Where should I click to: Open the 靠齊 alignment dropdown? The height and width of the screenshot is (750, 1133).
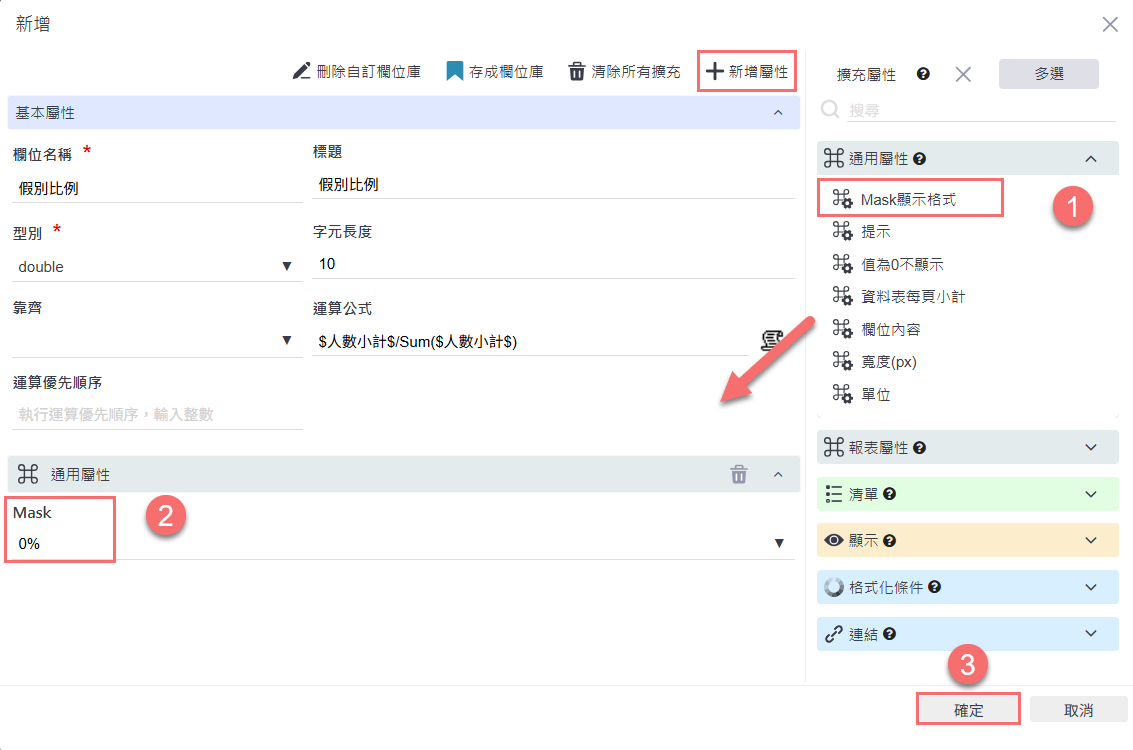(286, 341)
